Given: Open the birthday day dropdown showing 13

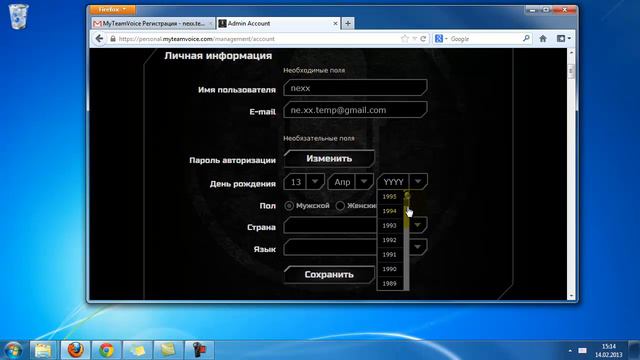Looking at the screenshot, I should (x=304, y=182).
